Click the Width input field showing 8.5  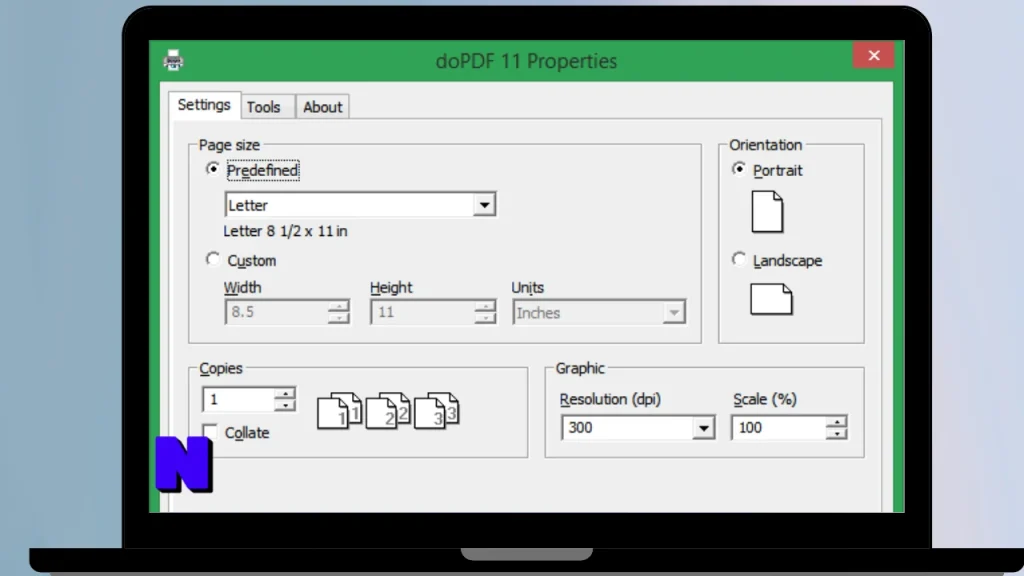point(276,312)
